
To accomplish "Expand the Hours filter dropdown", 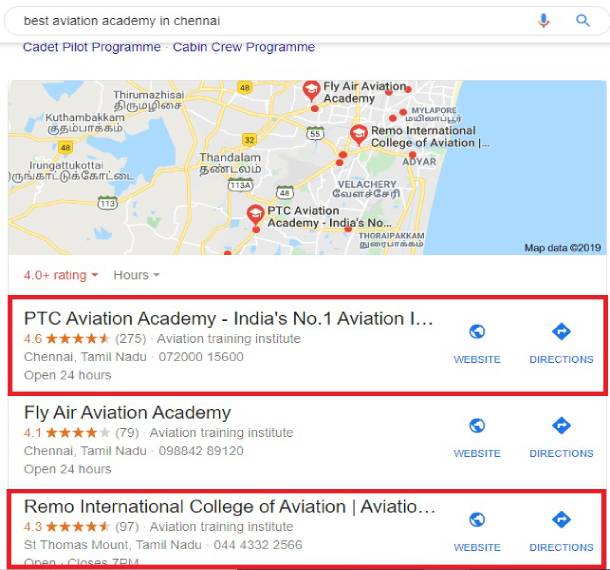I will click(x=136, y=275).
